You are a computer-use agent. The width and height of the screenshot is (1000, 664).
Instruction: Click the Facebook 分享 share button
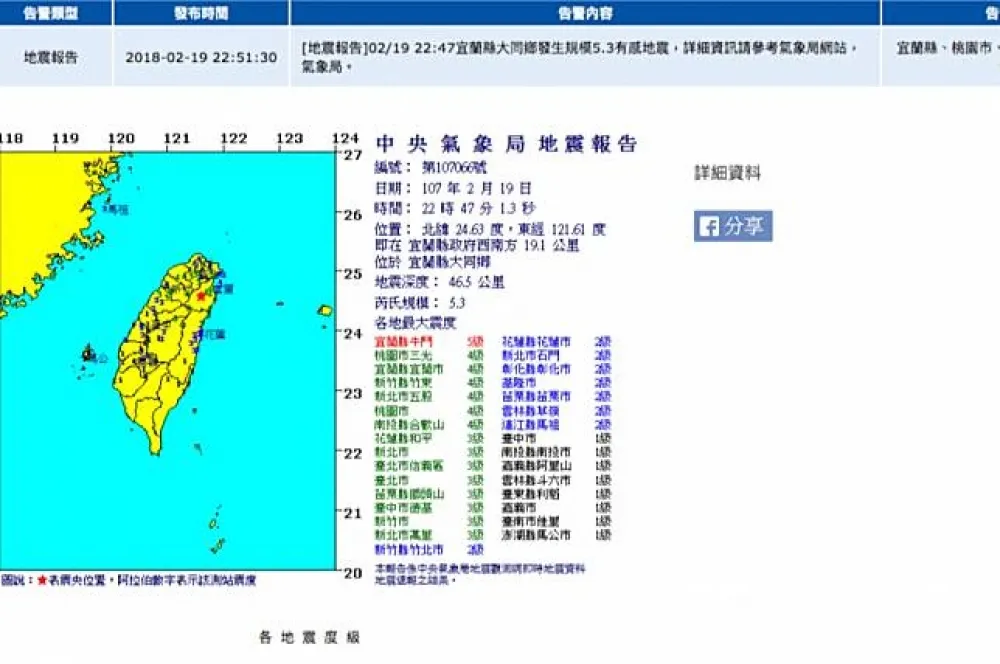733,226
